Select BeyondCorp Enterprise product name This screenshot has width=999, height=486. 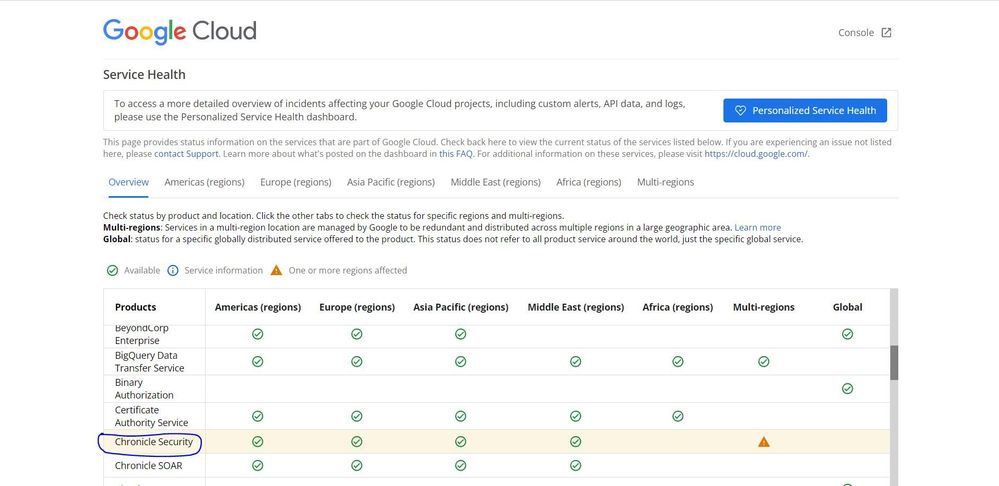click(x=141, y=335)
